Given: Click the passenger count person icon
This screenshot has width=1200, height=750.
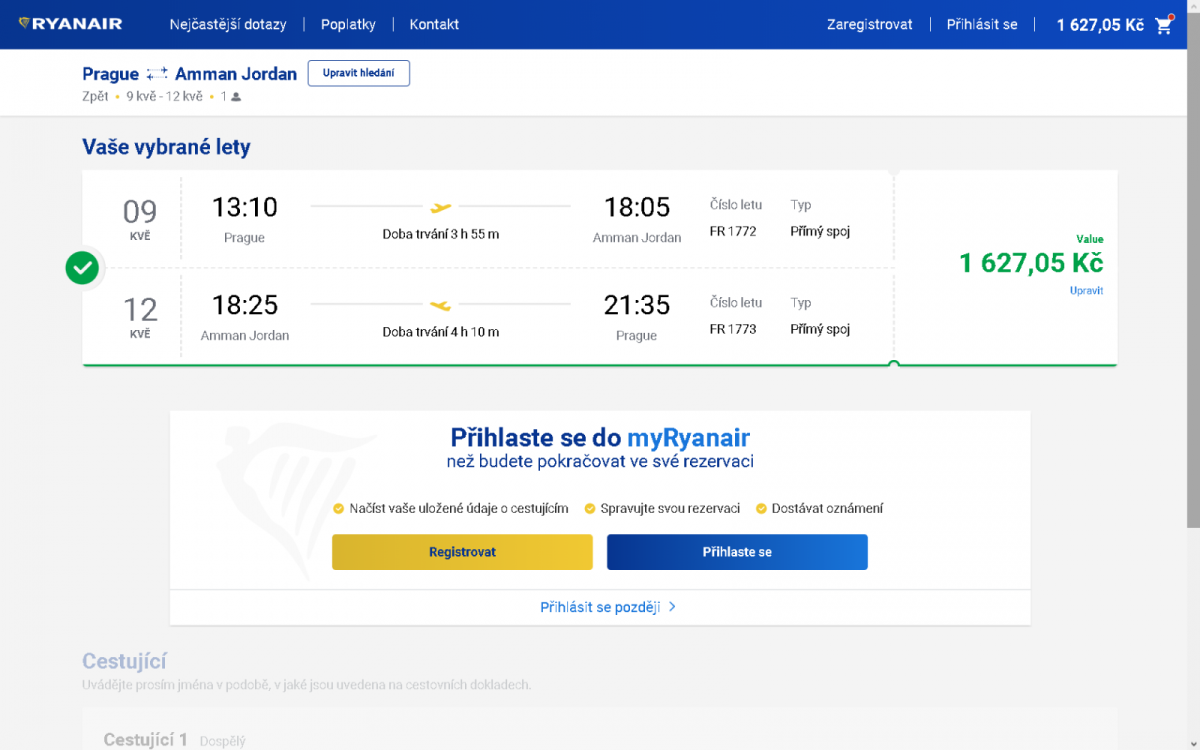Looking at the screenshot, I should pyautogui.click(x=236, y=97).
